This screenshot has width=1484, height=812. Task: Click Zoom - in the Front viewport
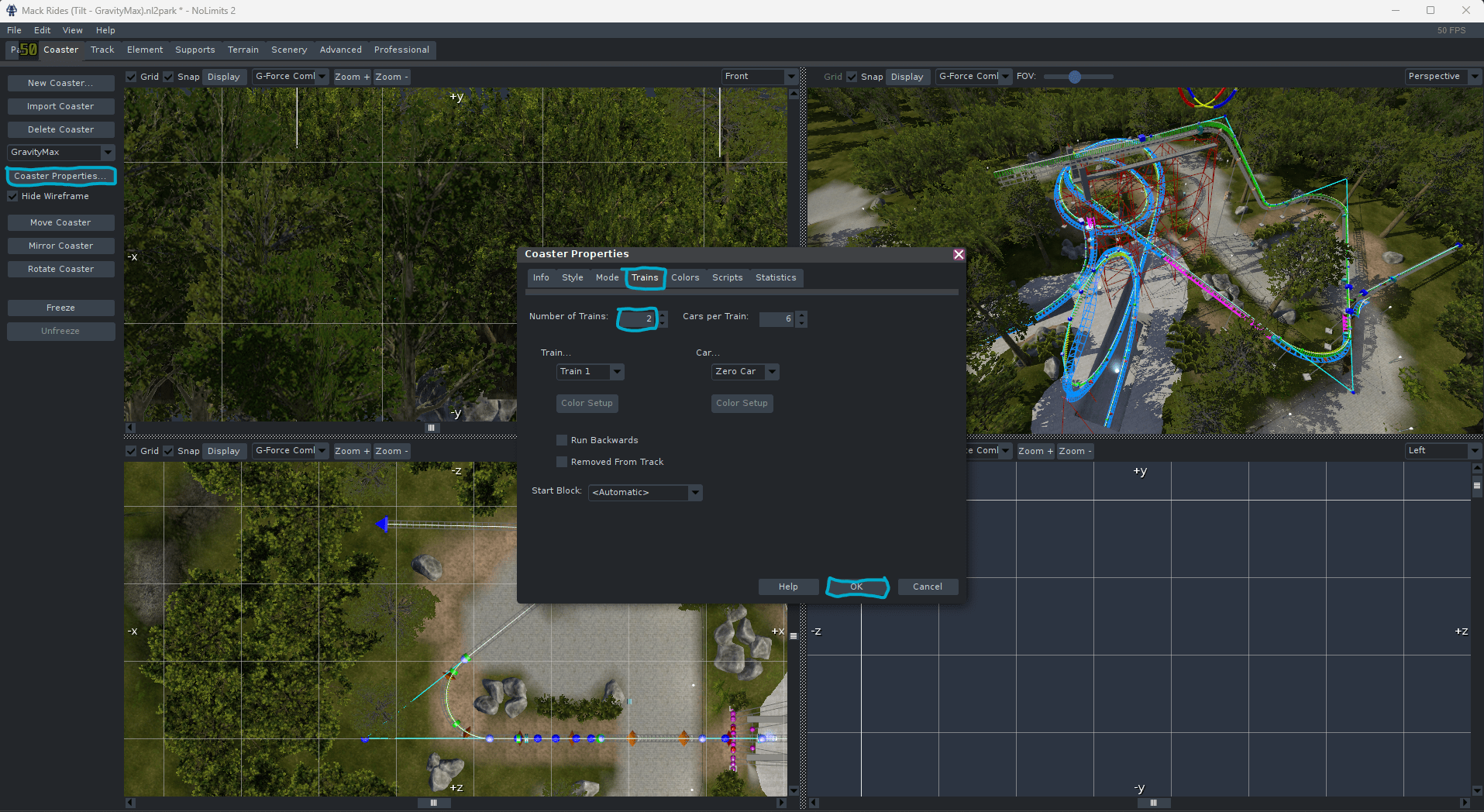[391, 77]
